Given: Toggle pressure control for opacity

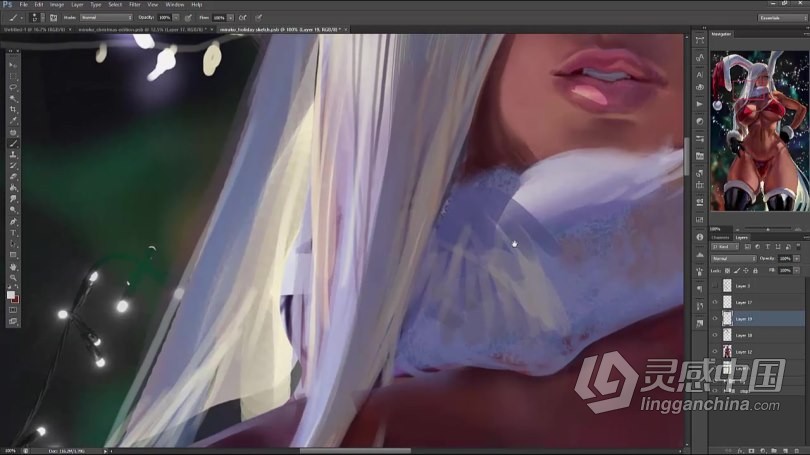Looking at the screenshot, I should [x=189, y=18].
